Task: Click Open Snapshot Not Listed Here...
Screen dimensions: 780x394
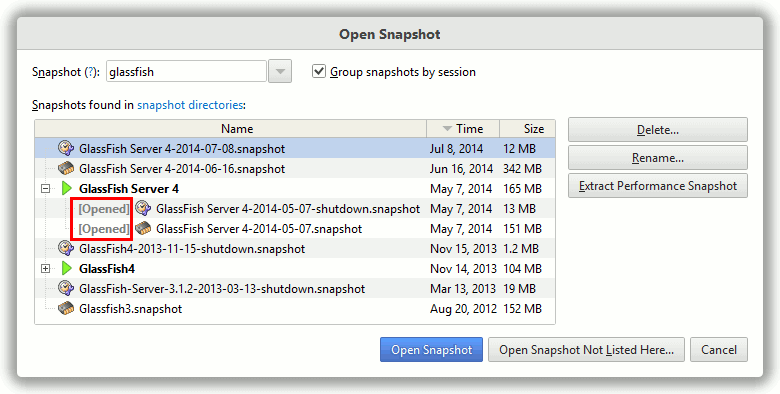Action: (586, 350)
